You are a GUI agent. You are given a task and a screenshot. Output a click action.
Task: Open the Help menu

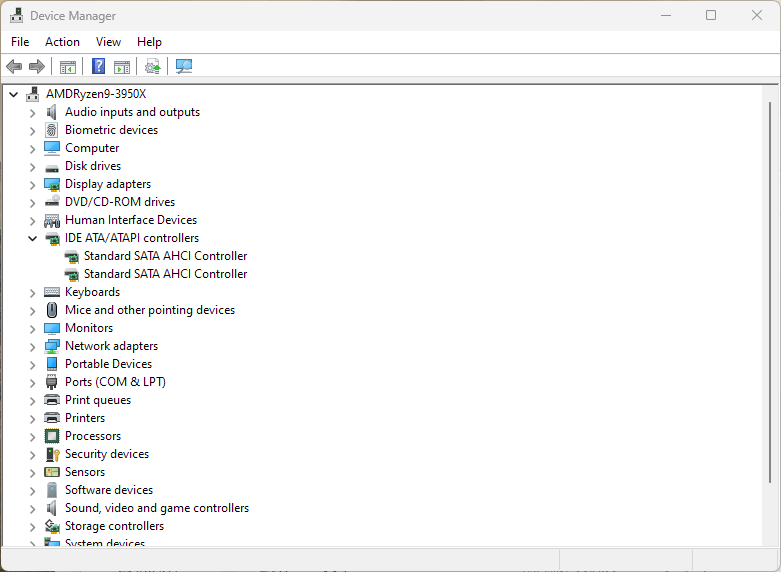(x=149, y=42)
